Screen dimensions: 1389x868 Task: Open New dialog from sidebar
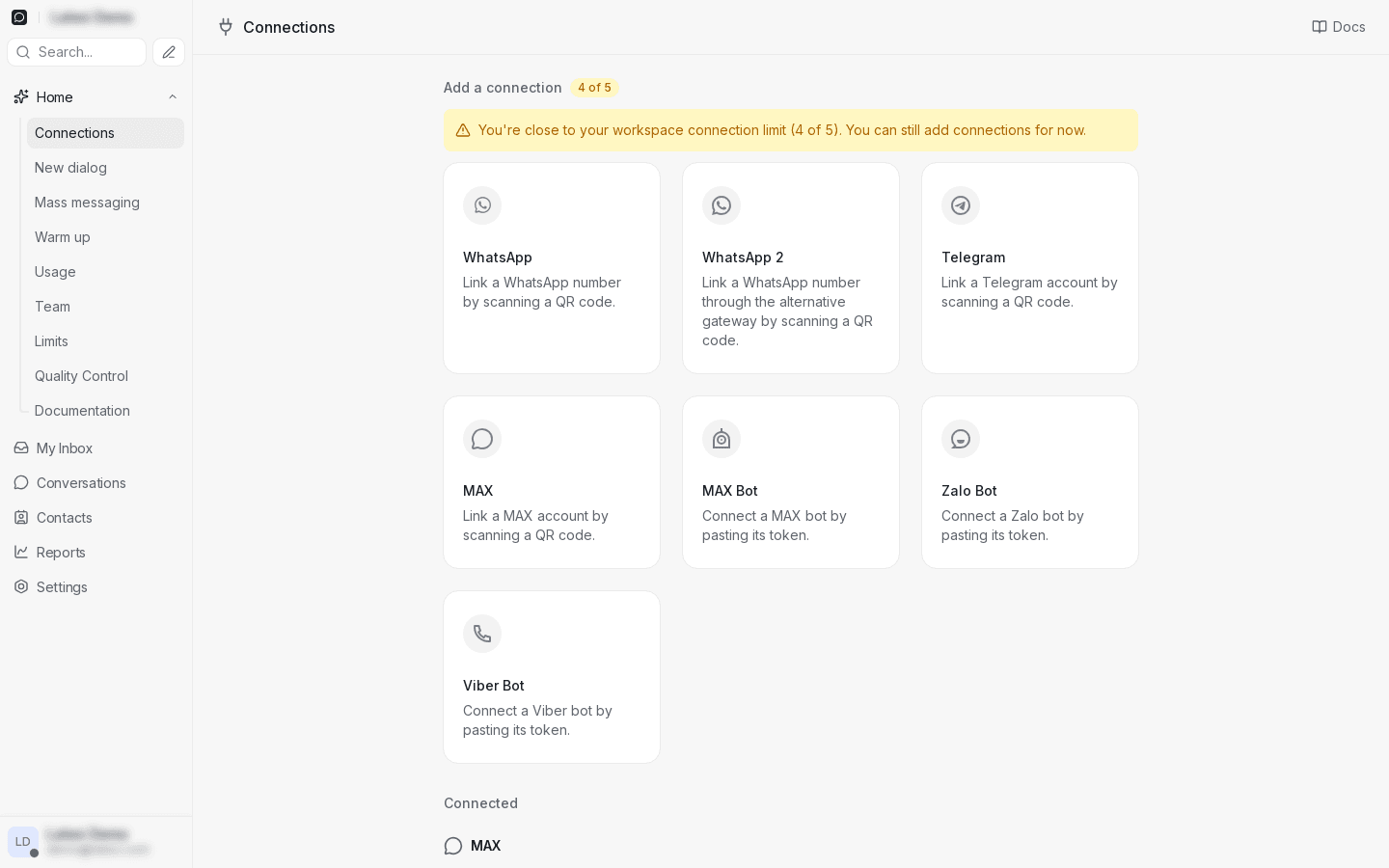click(x=105, y=168)
